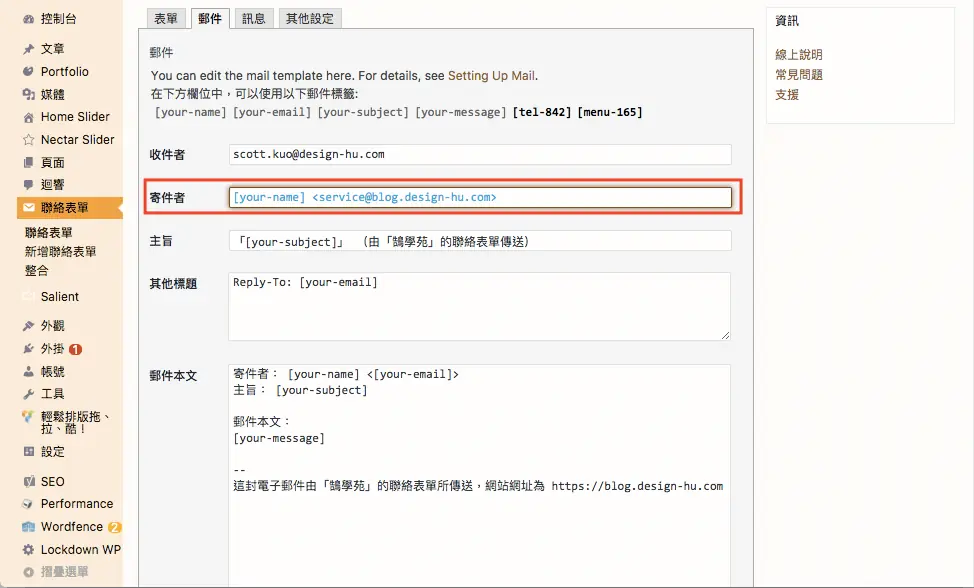Click the Wordfence shield icon
Screen dimensions: 974x588
(28, 527)
